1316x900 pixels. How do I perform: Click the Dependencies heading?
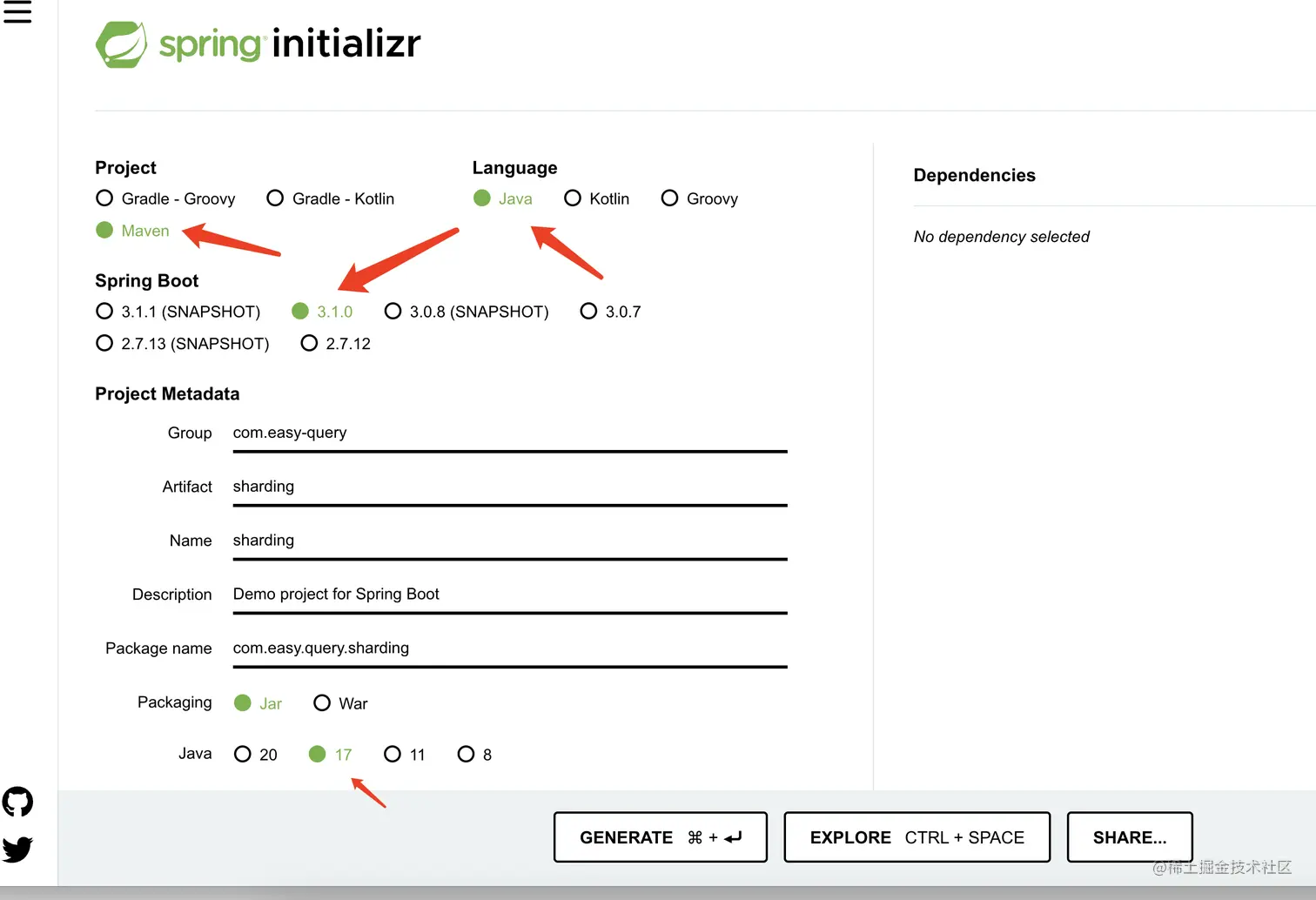(x=975, y=176)
